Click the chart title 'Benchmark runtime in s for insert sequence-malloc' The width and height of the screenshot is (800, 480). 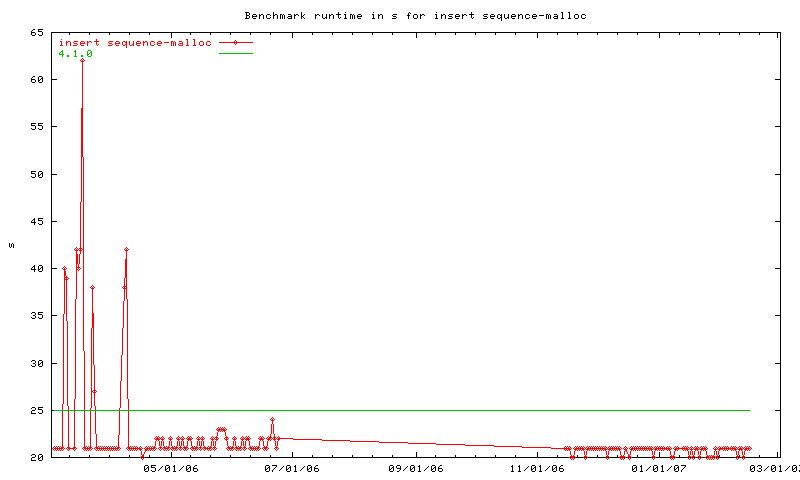(415, 16)
